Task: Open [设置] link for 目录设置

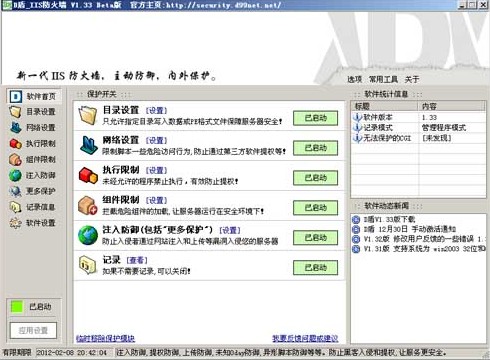Action: tap(156, 110)
